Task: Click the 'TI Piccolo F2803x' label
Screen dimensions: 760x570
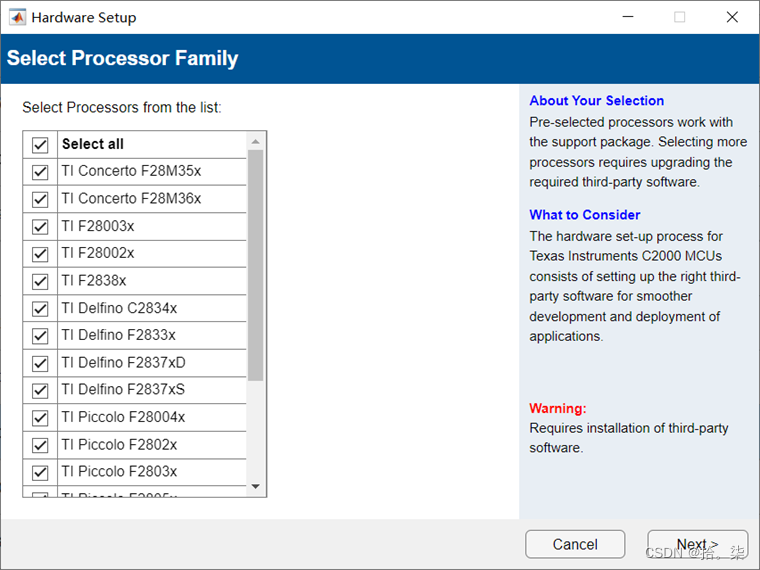Action: (119, 471)
